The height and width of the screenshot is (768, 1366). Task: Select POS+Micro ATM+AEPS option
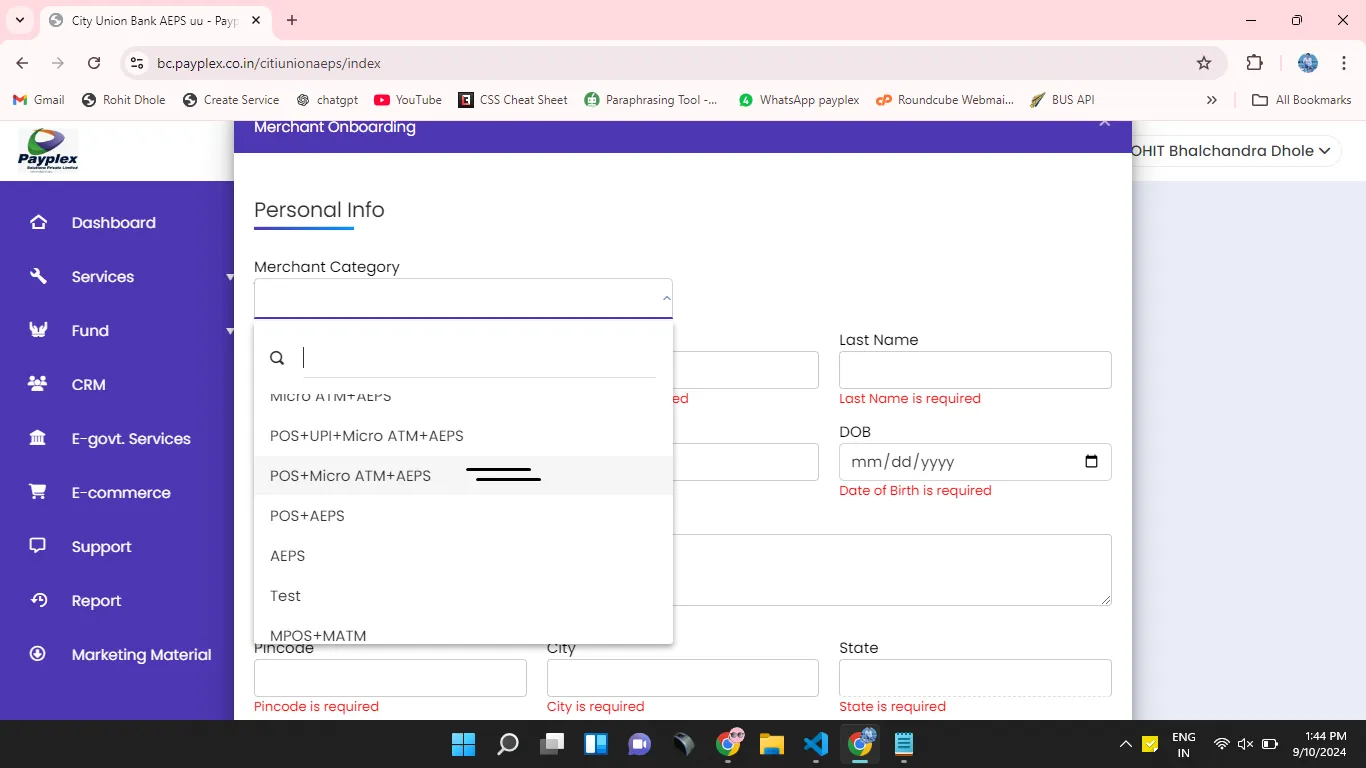coord(350,476)
